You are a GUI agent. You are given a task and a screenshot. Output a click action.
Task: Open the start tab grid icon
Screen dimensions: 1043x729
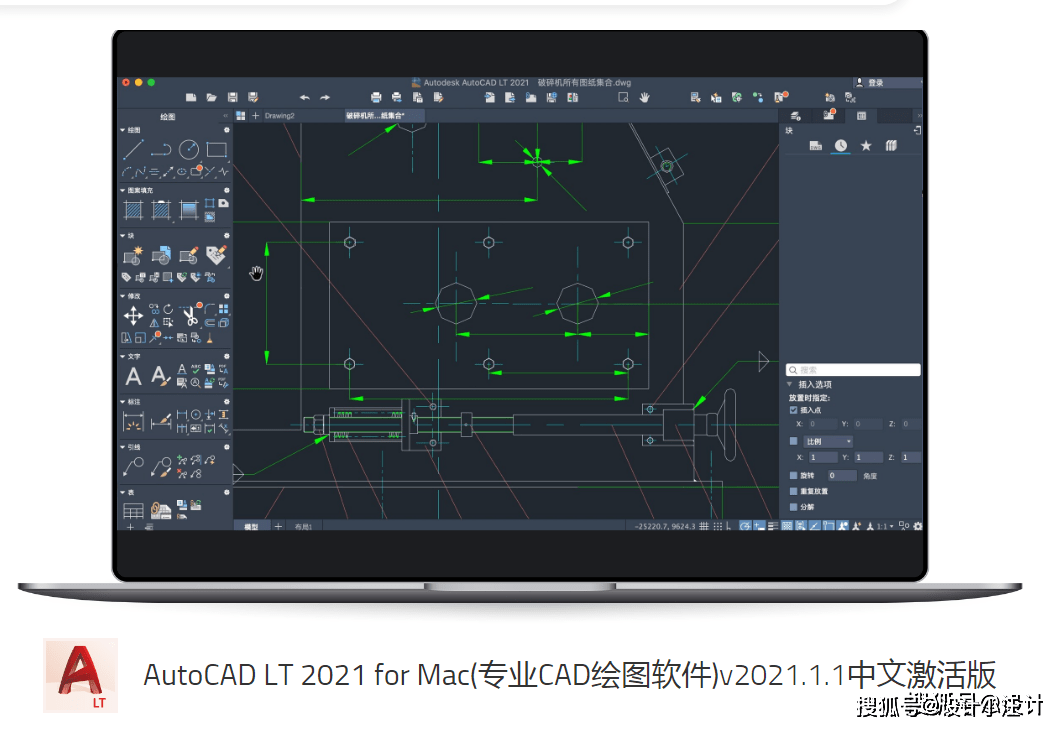pos(241,116)
